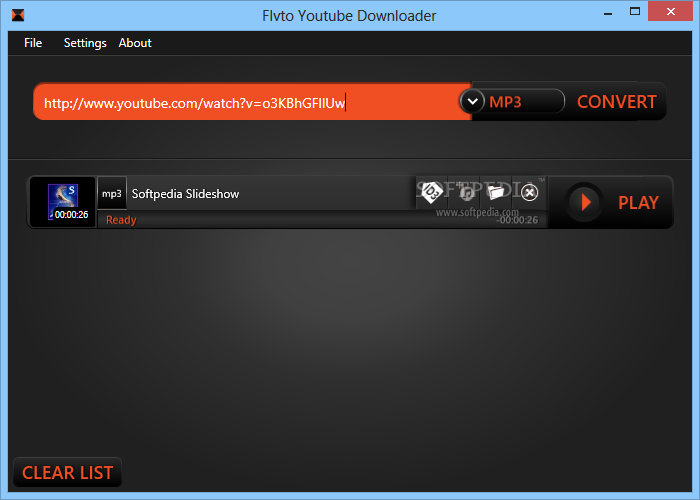Open the About menu
Viewport: 700px width, 500px height.
135,43
